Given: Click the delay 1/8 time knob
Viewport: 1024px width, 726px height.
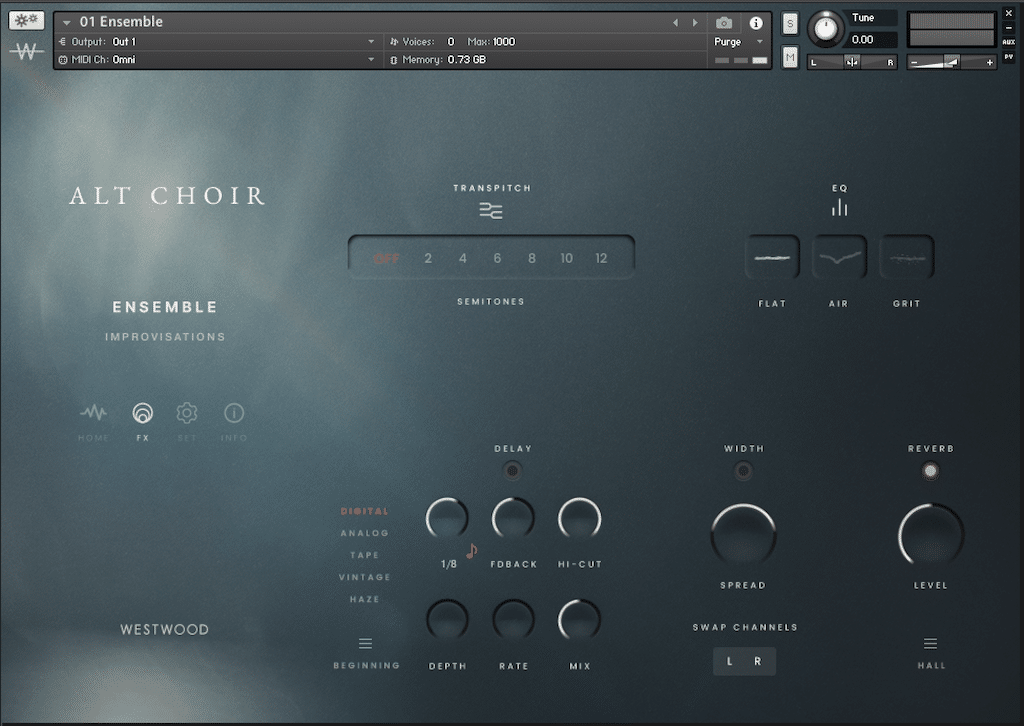Looking at the screenshot, I should [447, 519].
